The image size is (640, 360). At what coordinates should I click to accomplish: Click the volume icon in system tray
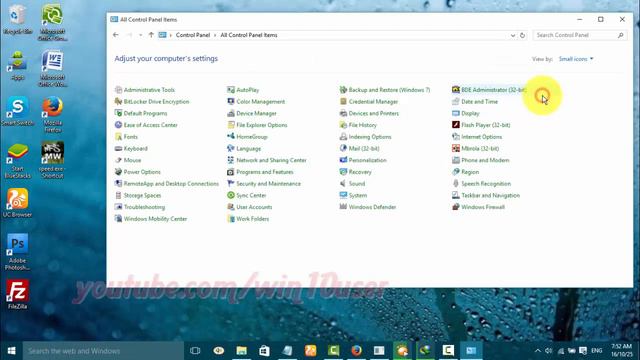tap(549, 351)
